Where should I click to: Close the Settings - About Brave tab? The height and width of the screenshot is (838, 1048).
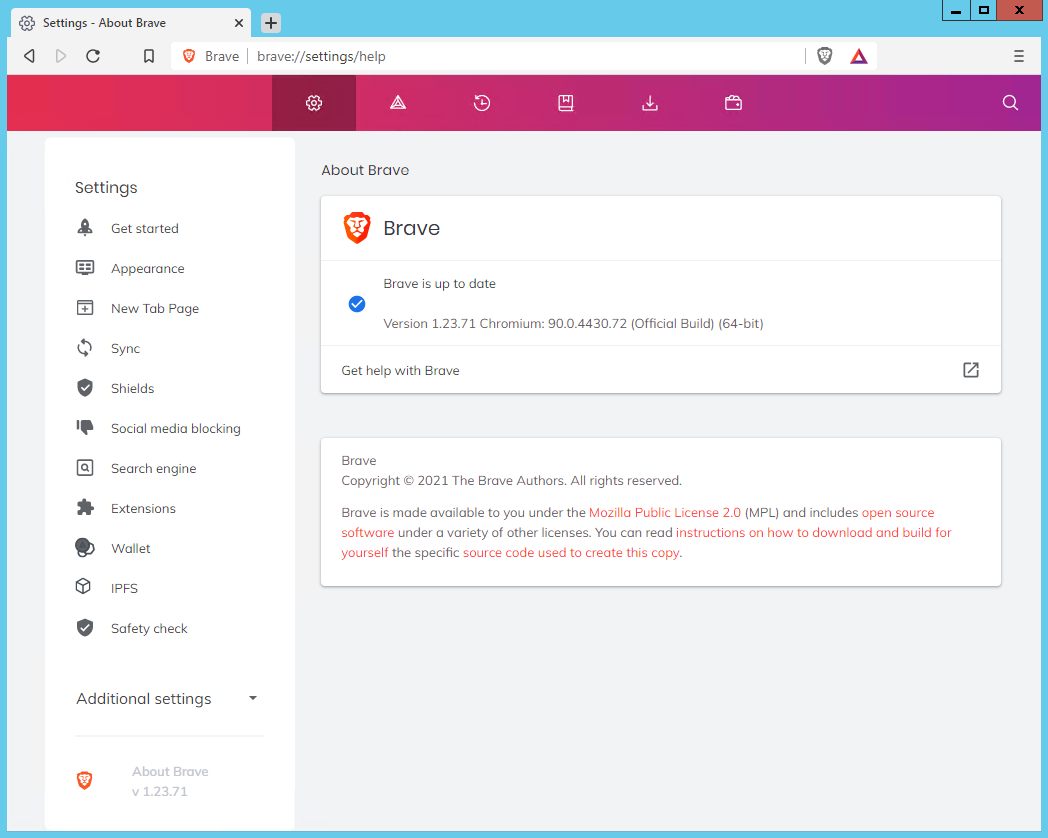tap(239, 23)
